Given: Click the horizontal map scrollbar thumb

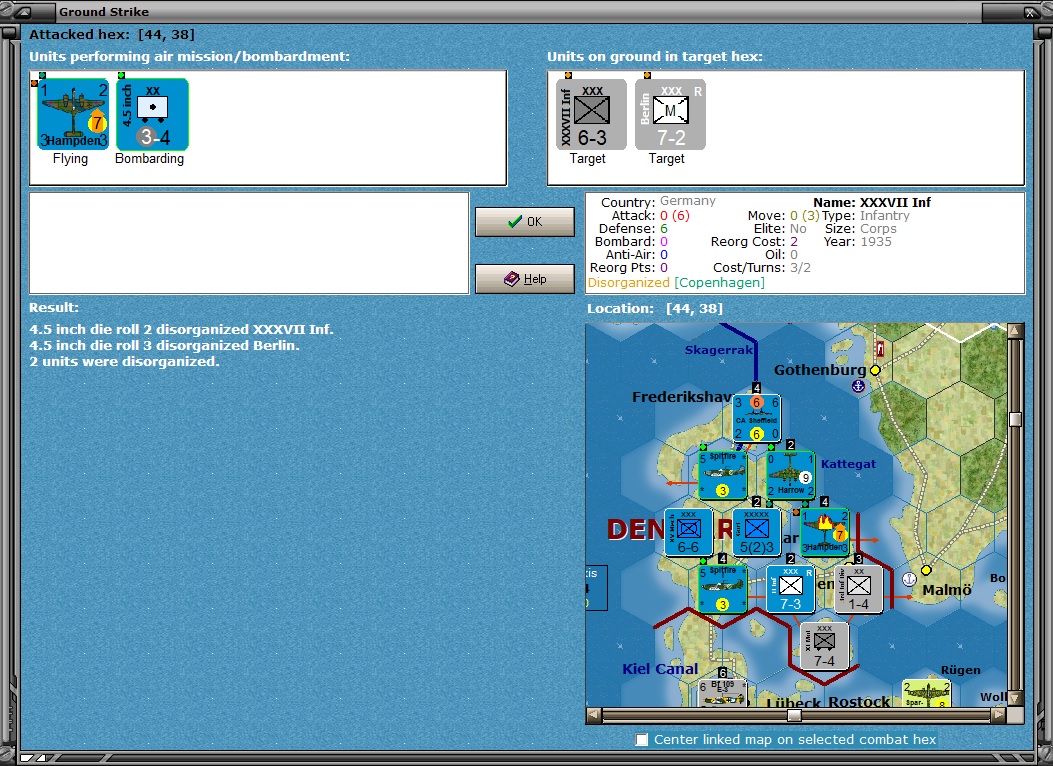Looking at the screenshot, I should (794, 715).
